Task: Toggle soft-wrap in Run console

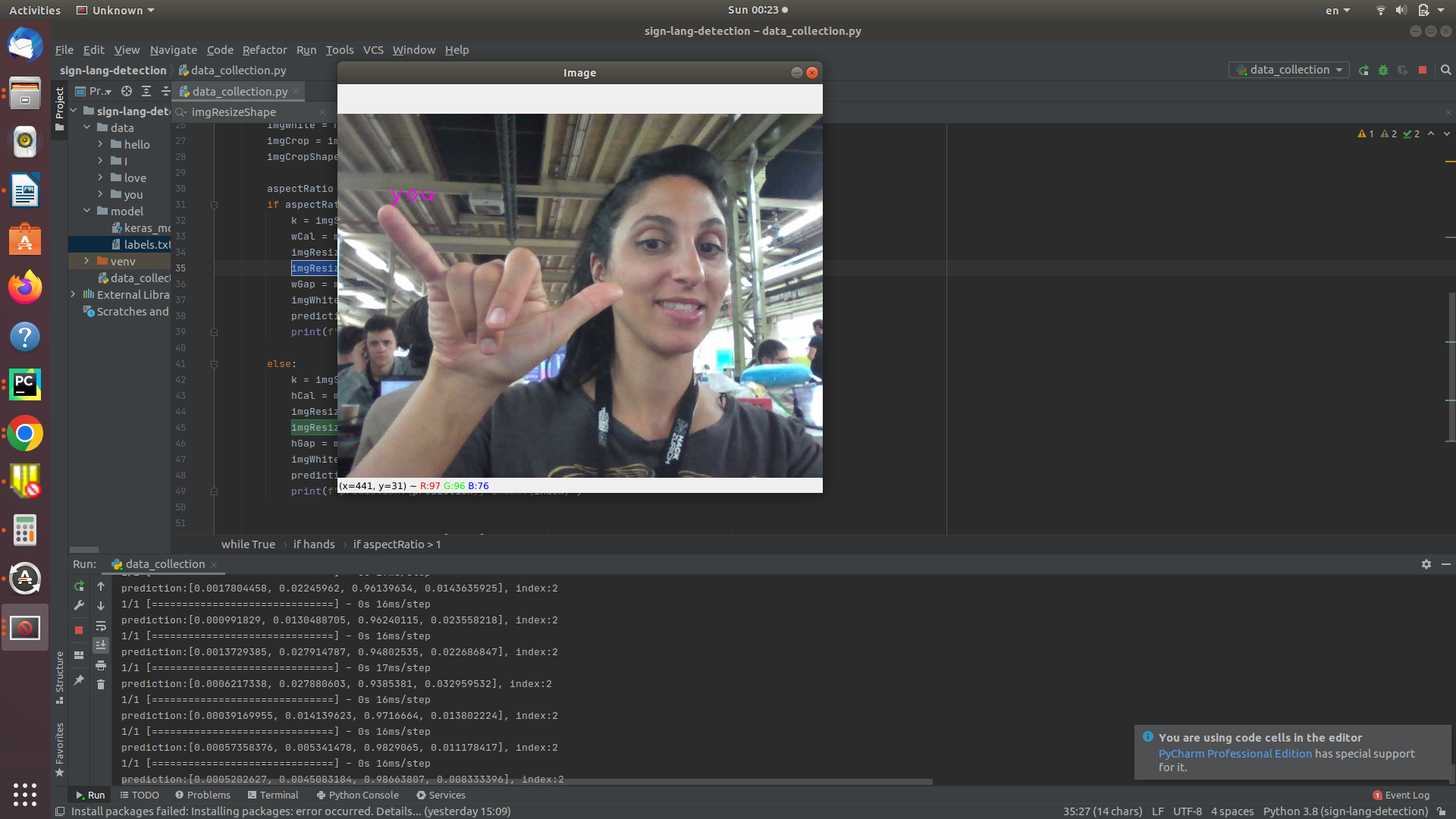Action: [101, 626]
